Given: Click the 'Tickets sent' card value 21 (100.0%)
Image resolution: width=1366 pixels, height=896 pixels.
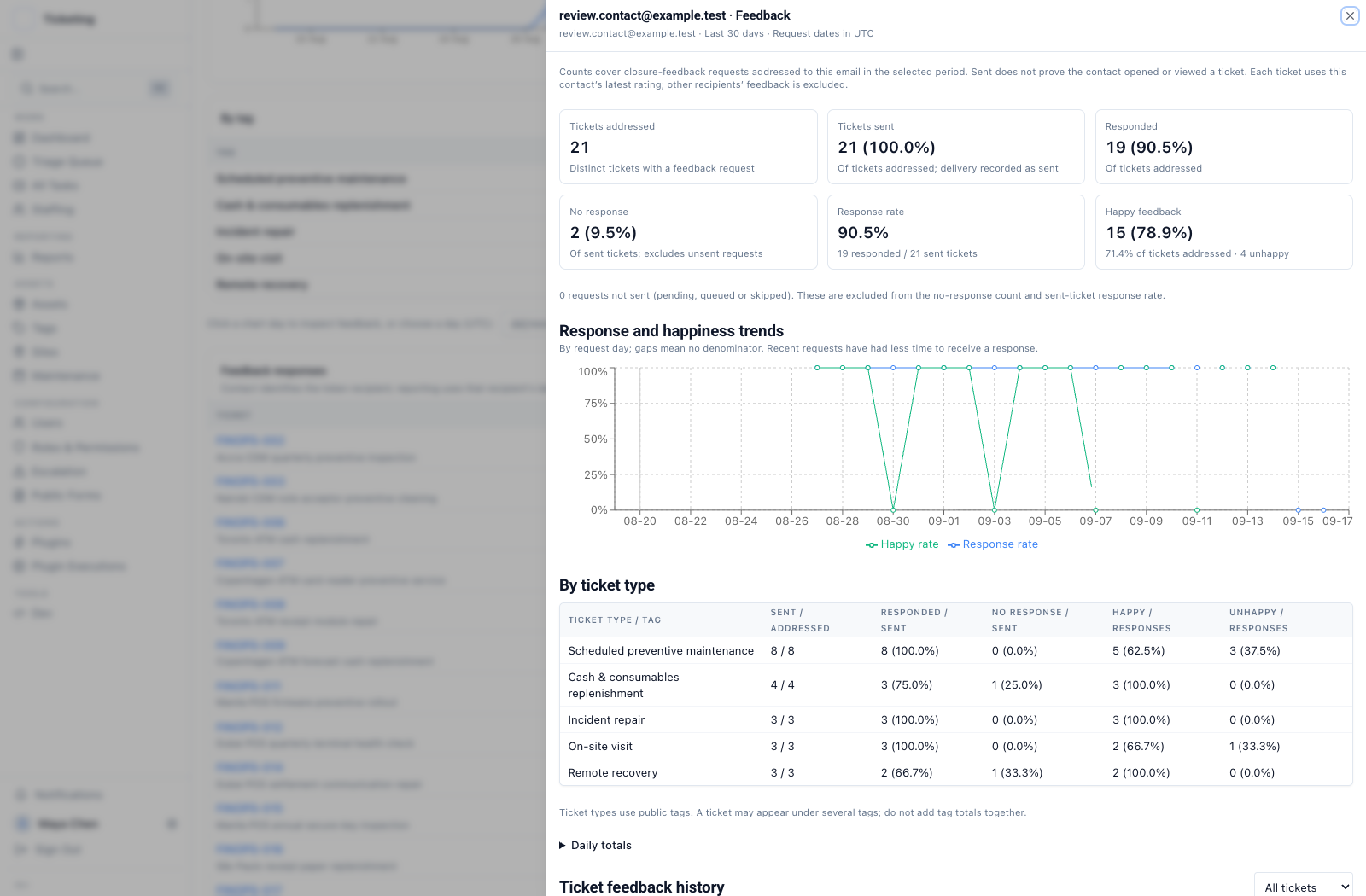Looking at the screenshot, I should [x=886, y=148].
